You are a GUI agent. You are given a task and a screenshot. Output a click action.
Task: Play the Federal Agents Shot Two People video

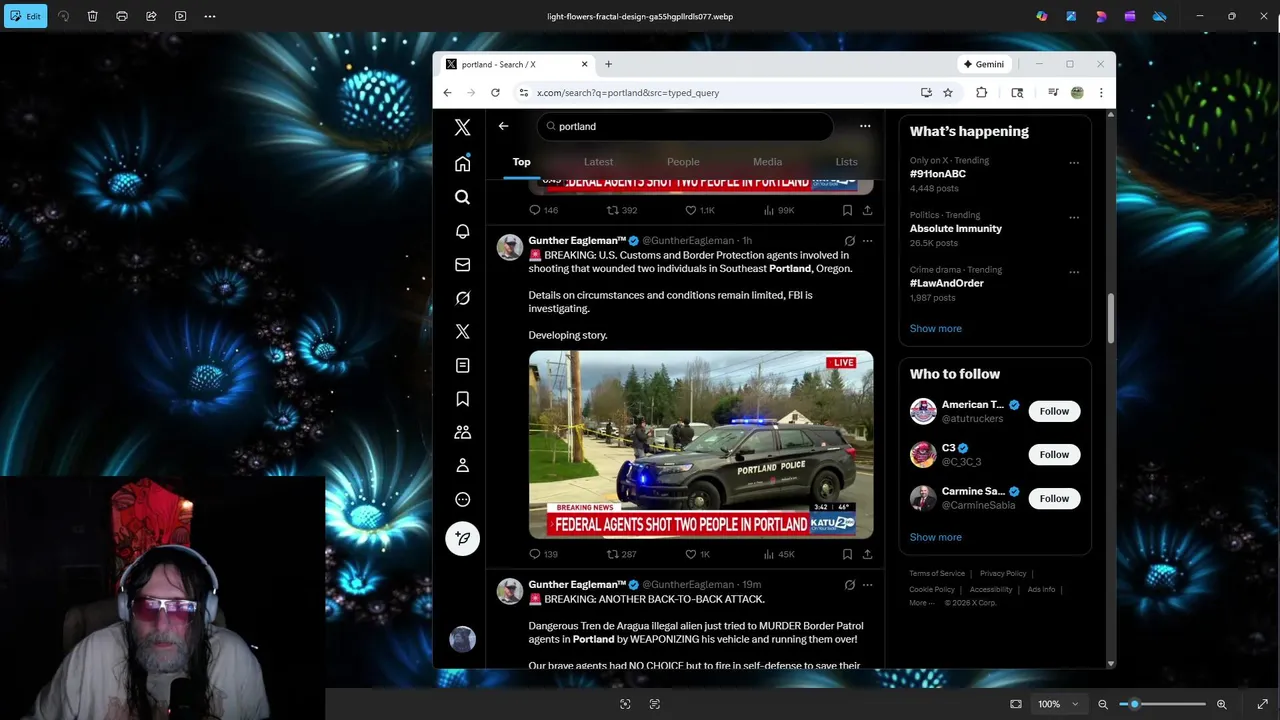click(x=701, y=445)
